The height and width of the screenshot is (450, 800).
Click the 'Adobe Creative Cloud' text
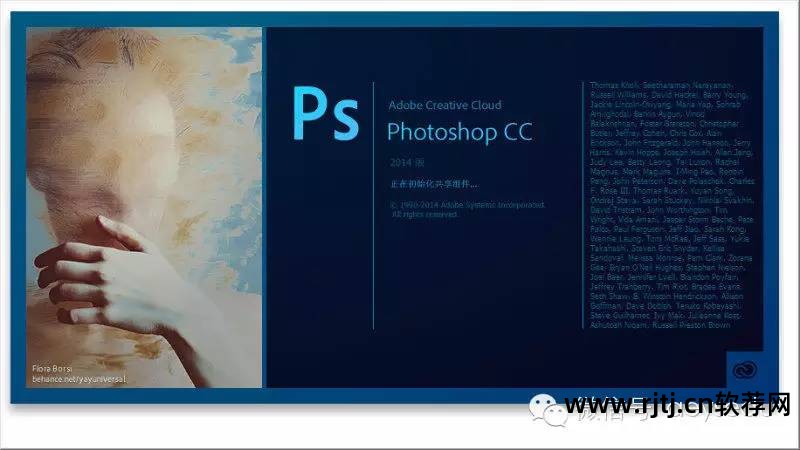[x=445, y=105]
